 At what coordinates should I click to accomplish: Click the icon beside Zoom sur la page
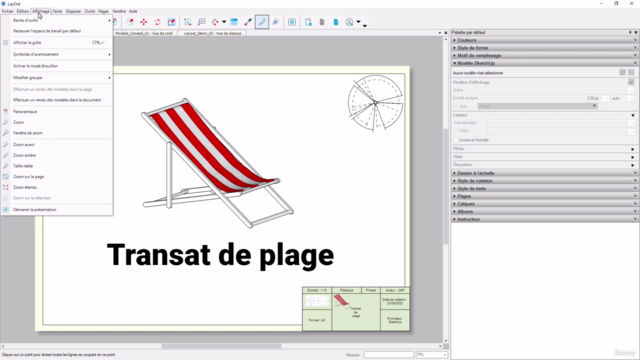coord(6,177)
